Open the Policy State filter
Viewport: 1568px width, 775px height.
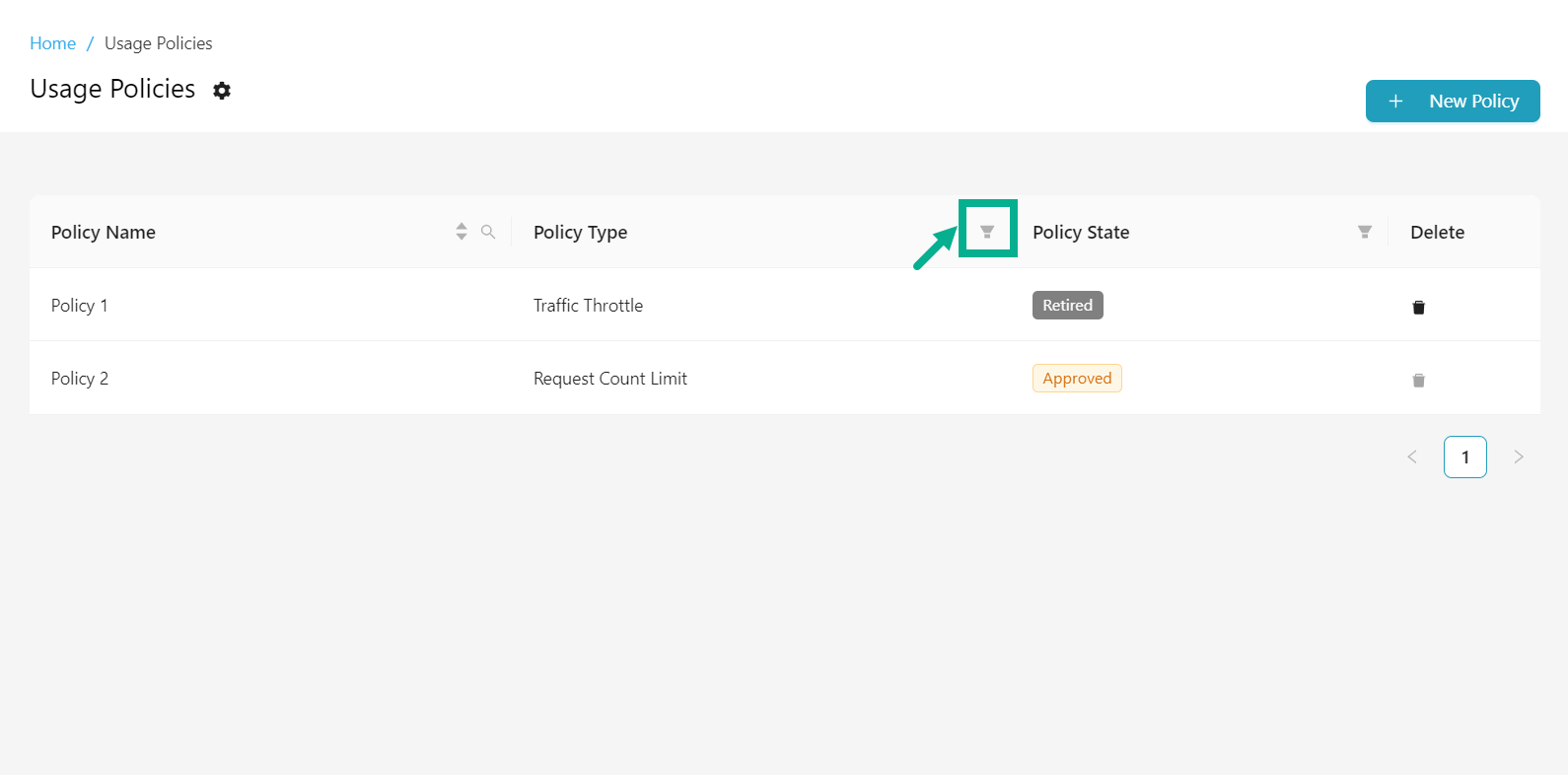[x=1365, y=232]
